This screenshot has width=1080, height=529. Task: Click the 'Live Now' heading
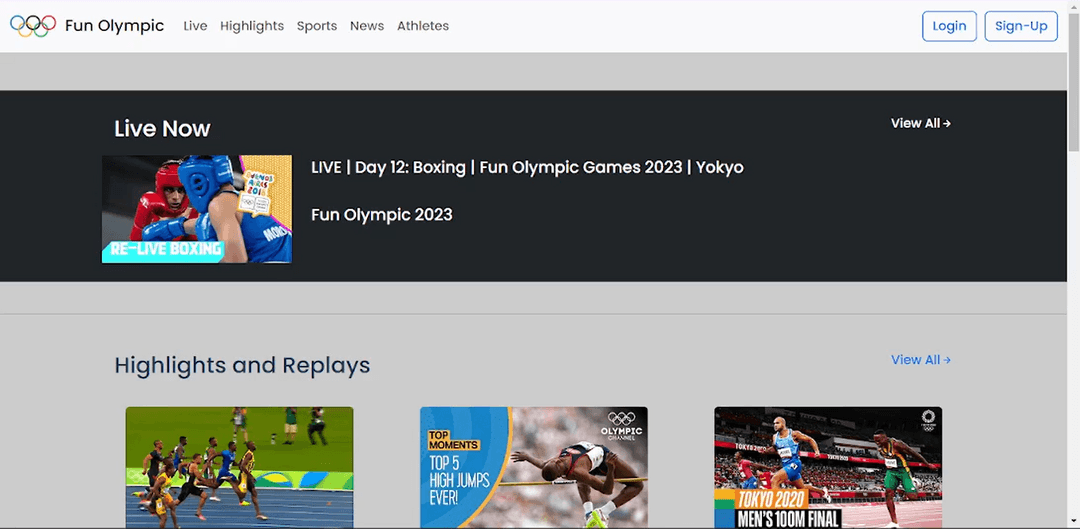point(163,129)
